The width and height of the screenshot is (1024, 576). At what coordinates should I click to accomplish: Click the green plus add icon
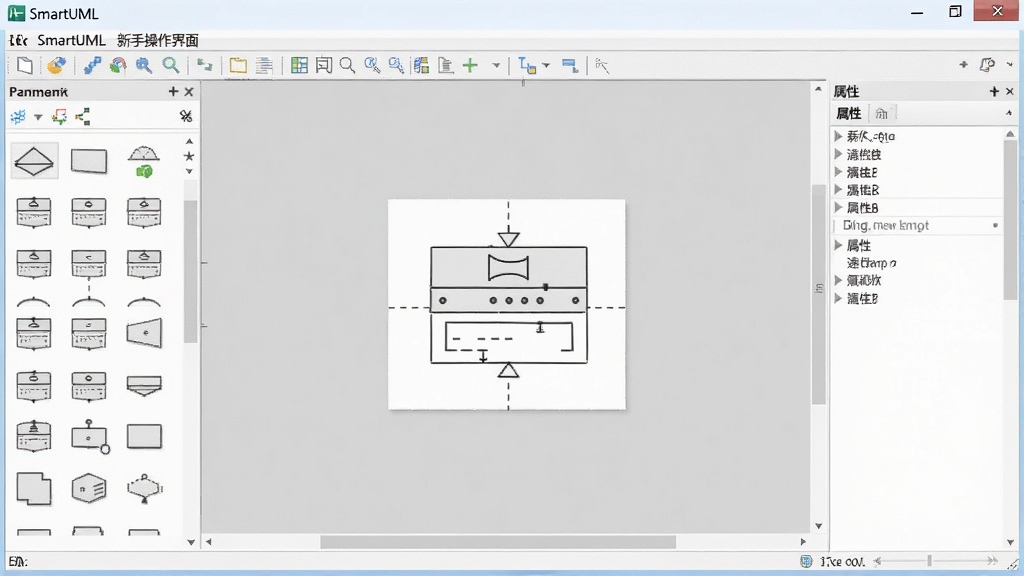470,65
